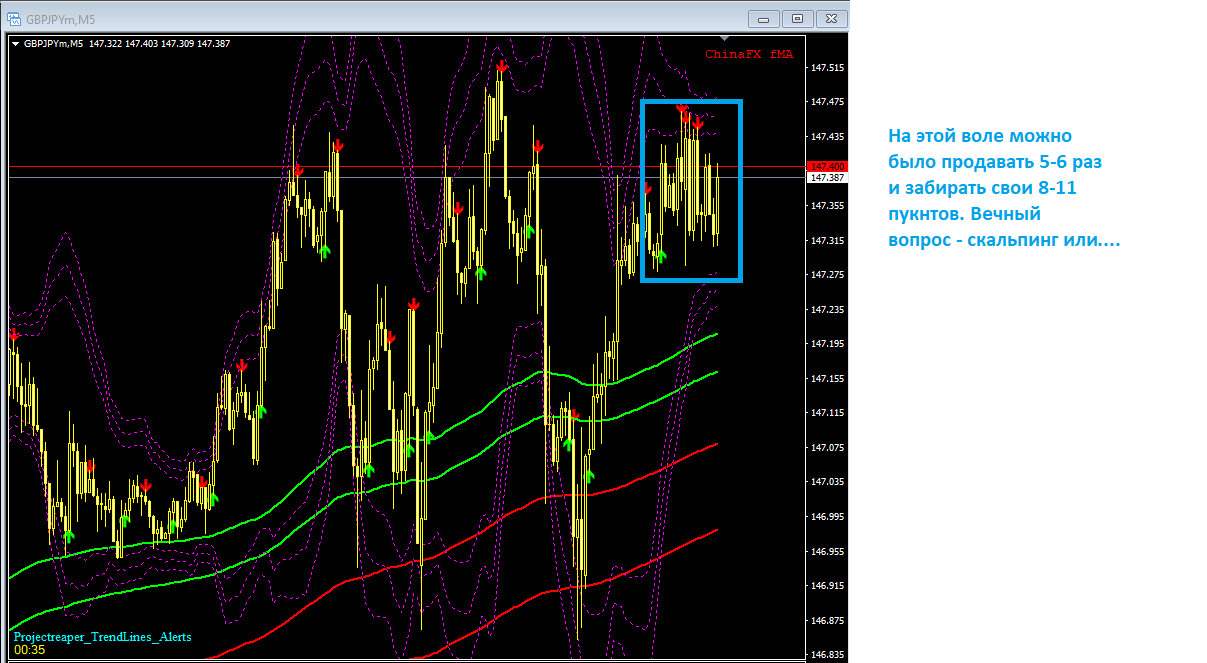Image resolution: width=1207 pixels, height=663 pixels.
Task: Click the 147.115 price scale label
Action: (x=828, y=413)
